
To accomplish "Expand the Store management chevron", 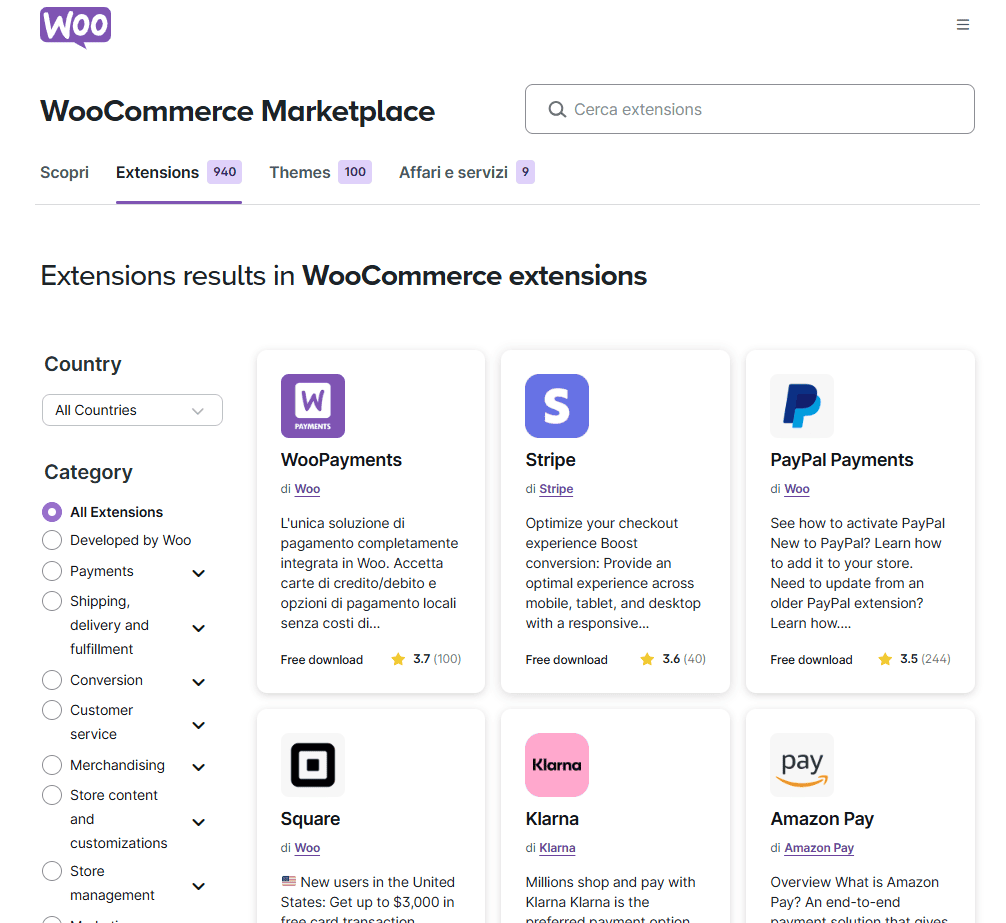I will pyautogui.click(x=199, y=886).
